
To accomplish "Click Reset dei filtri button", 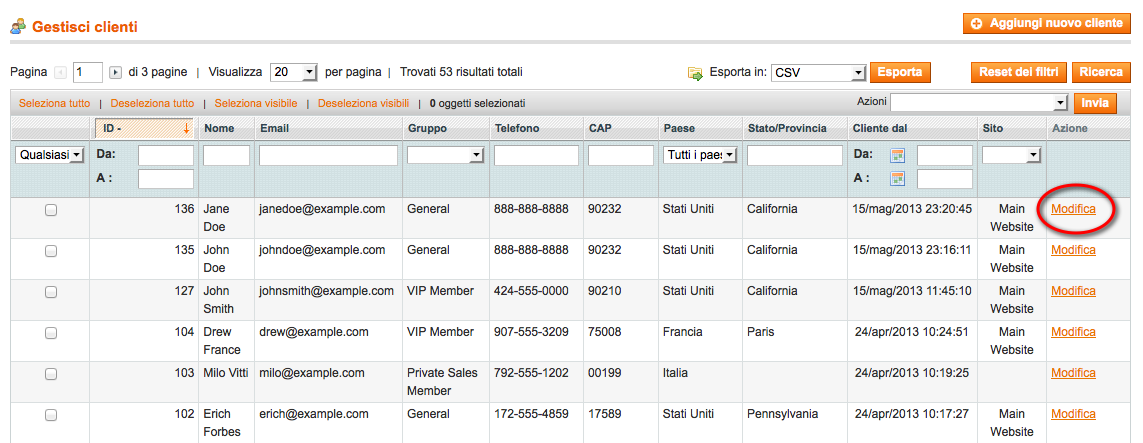I will tap(1019, 72).
